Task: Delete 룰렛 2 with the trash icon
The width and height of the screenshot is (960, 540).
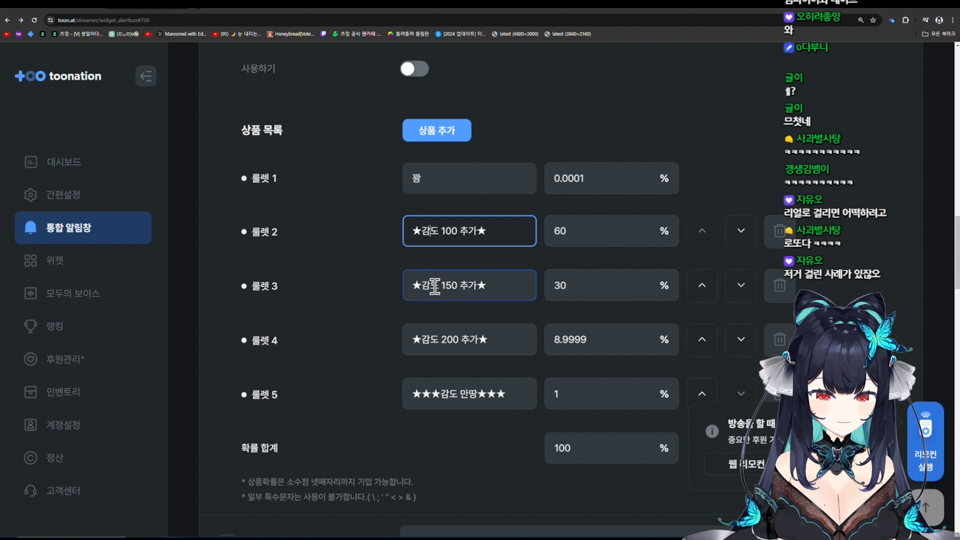Action: click(x=779, y=231)
